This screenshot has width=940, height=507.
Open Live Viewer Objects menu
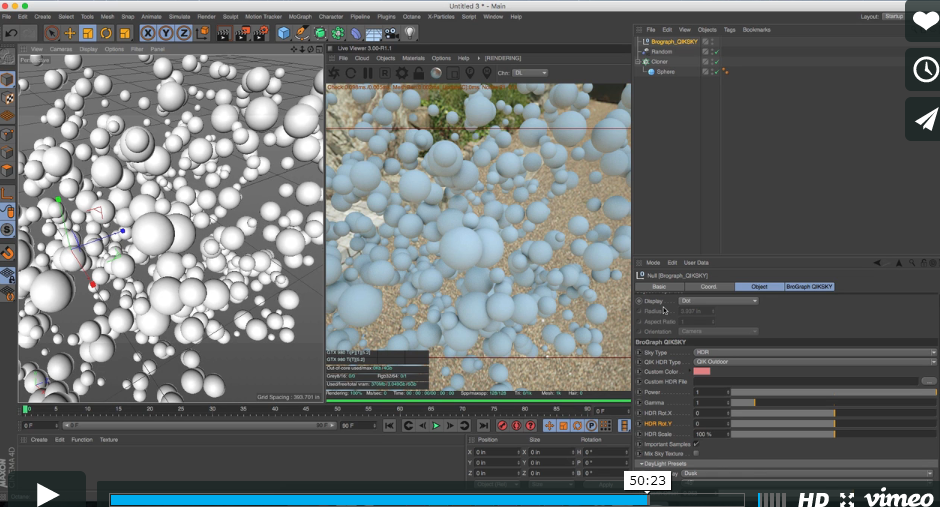coord(385,58)
